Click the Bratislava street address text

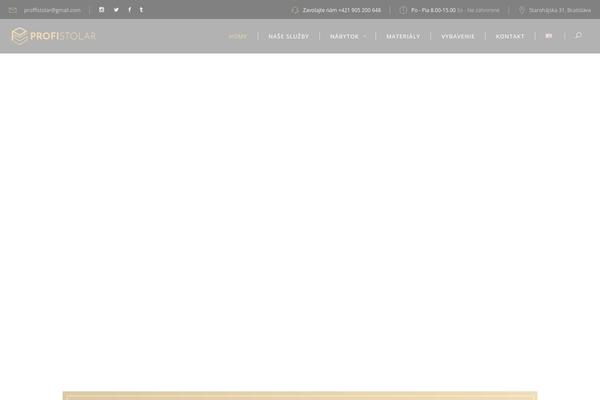560,10
